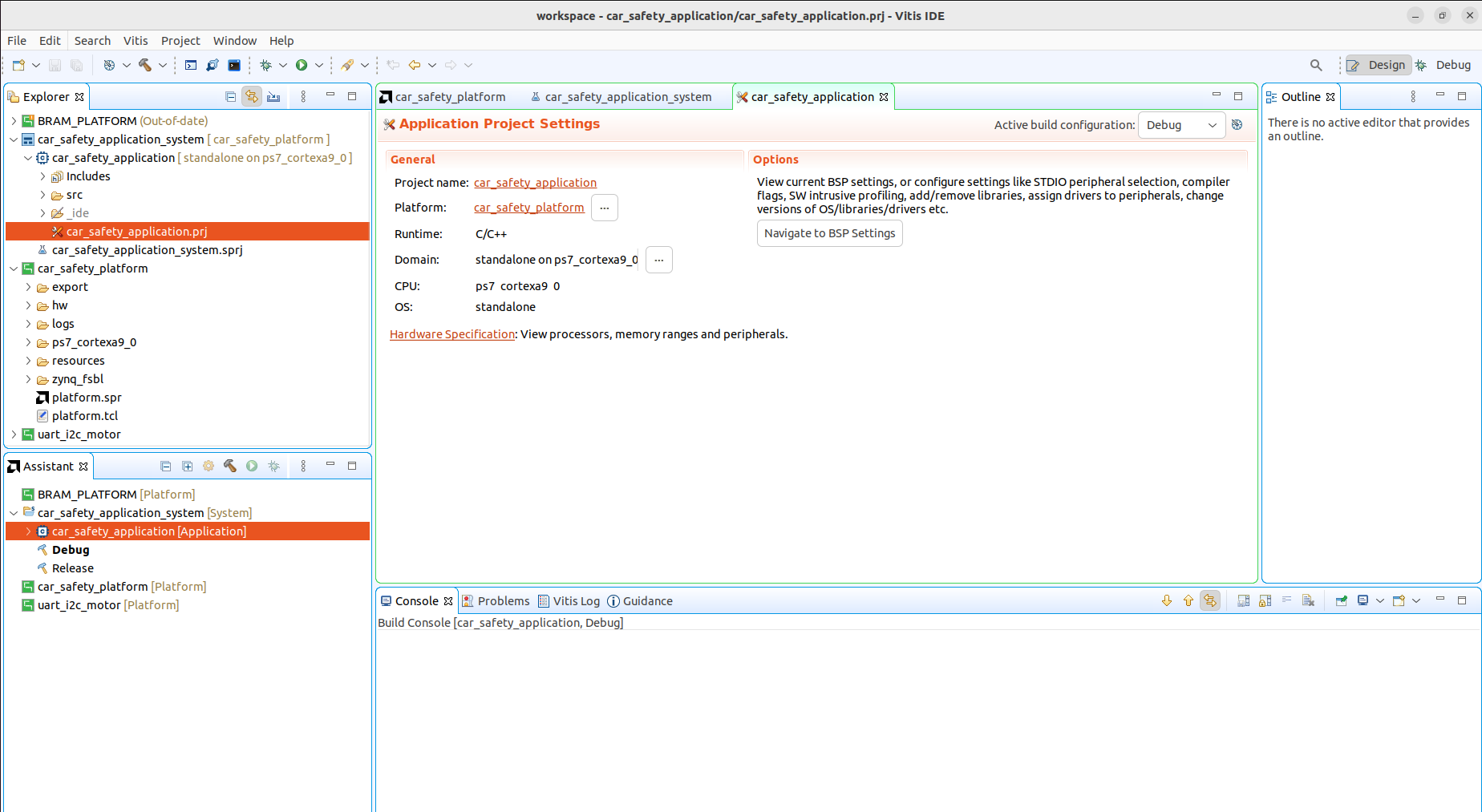Click Navigate to BSP Settings button
This screenshot has height=812, width=1482.
click(829, 233)
